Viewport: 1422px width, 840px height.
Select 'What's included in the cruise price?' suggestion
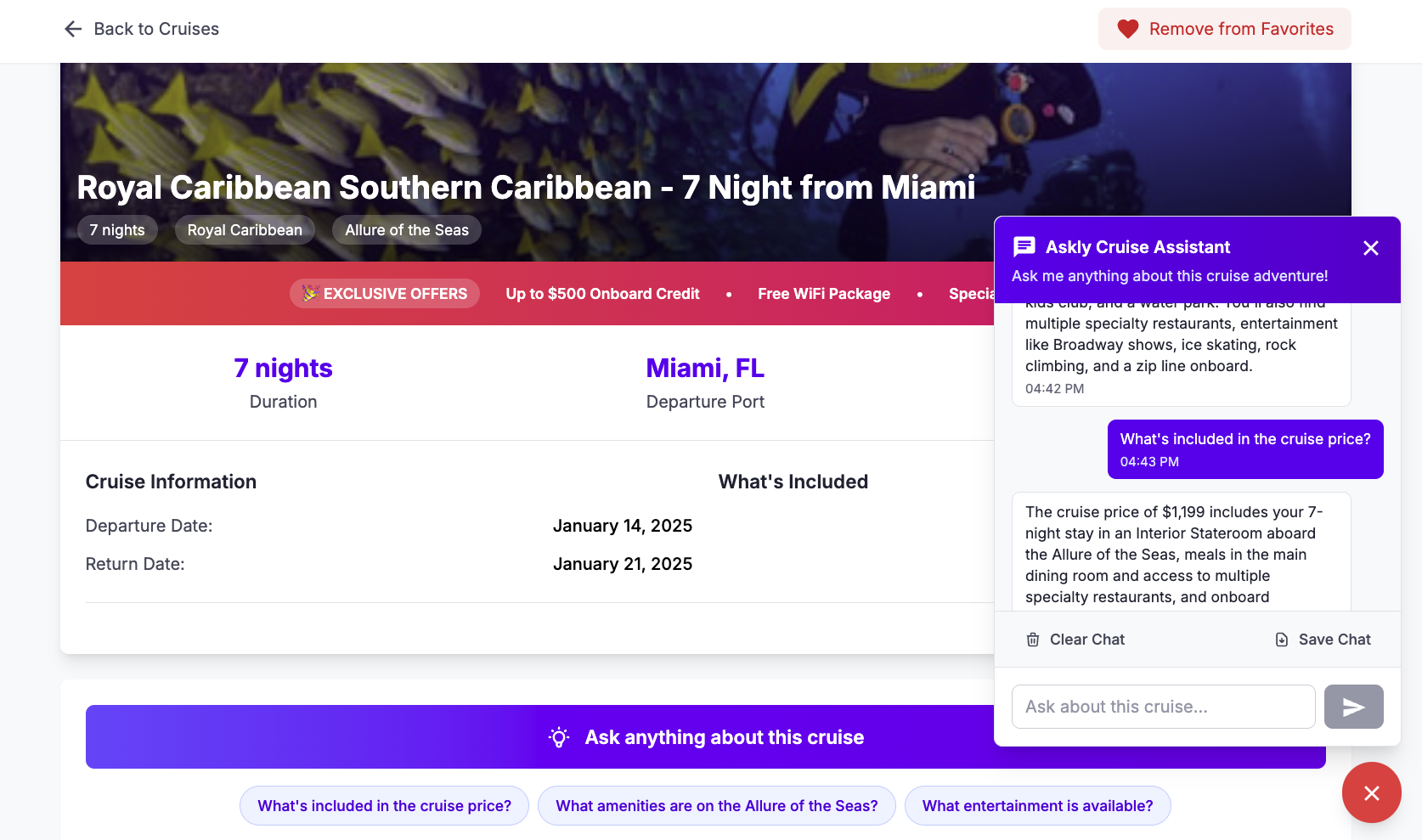point(384,806)
